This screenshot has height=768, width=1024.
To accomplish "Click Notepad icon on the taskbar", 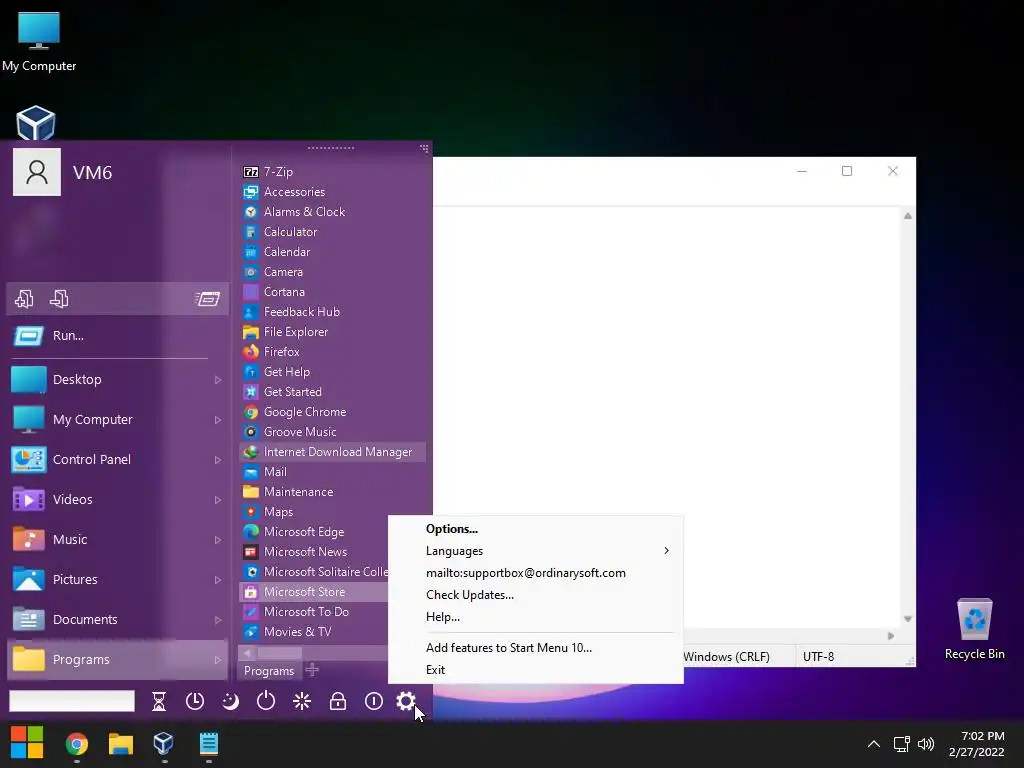I will tap(208, 743).
